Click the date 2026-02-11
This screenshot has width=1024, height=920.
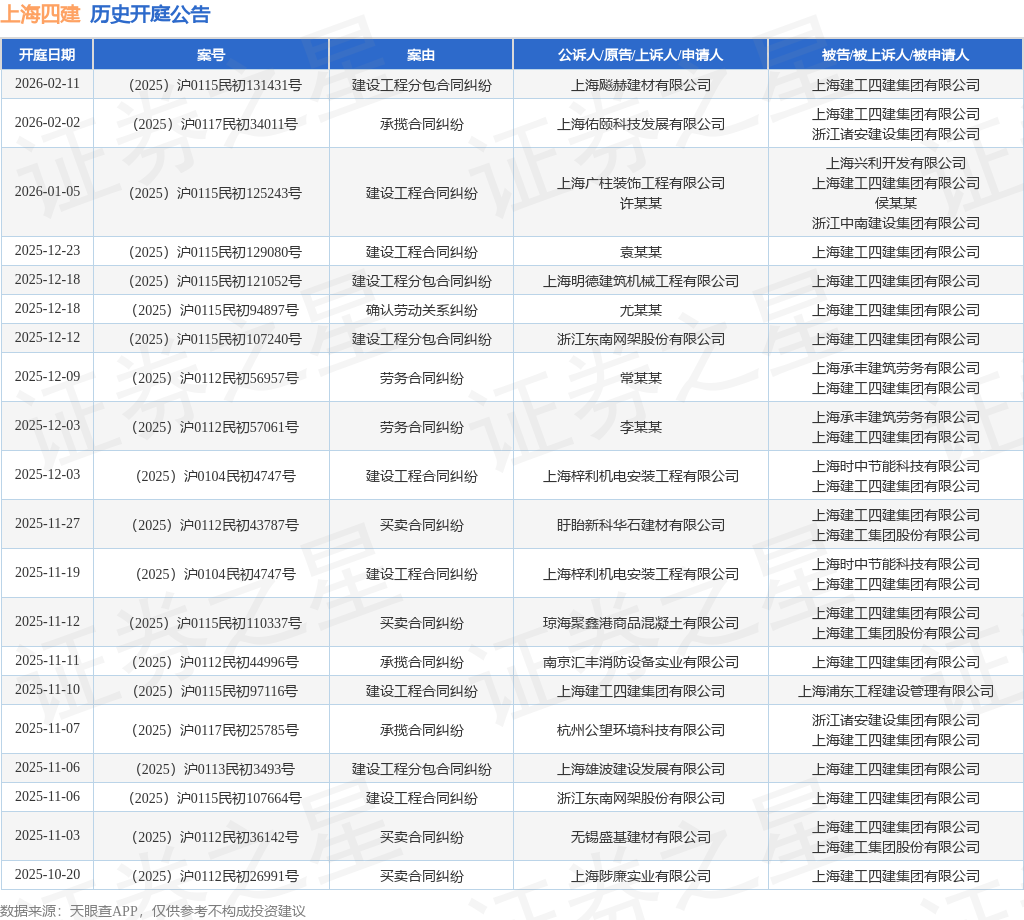pos(47,84)
